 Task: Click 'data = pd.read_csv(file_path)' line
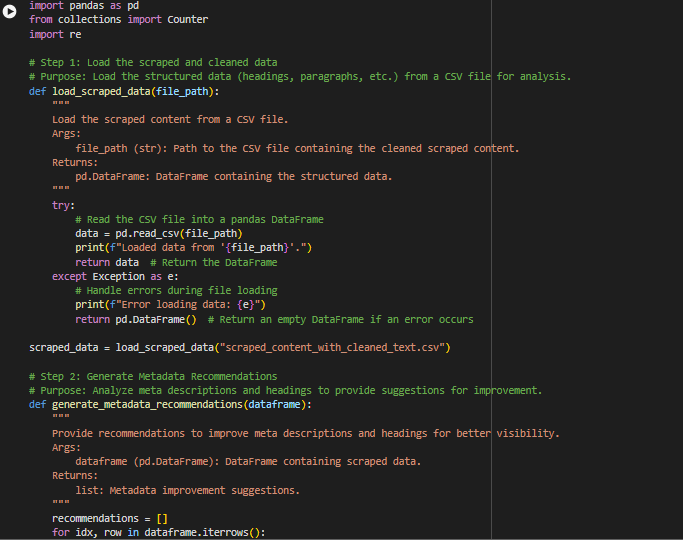(159, 233)
